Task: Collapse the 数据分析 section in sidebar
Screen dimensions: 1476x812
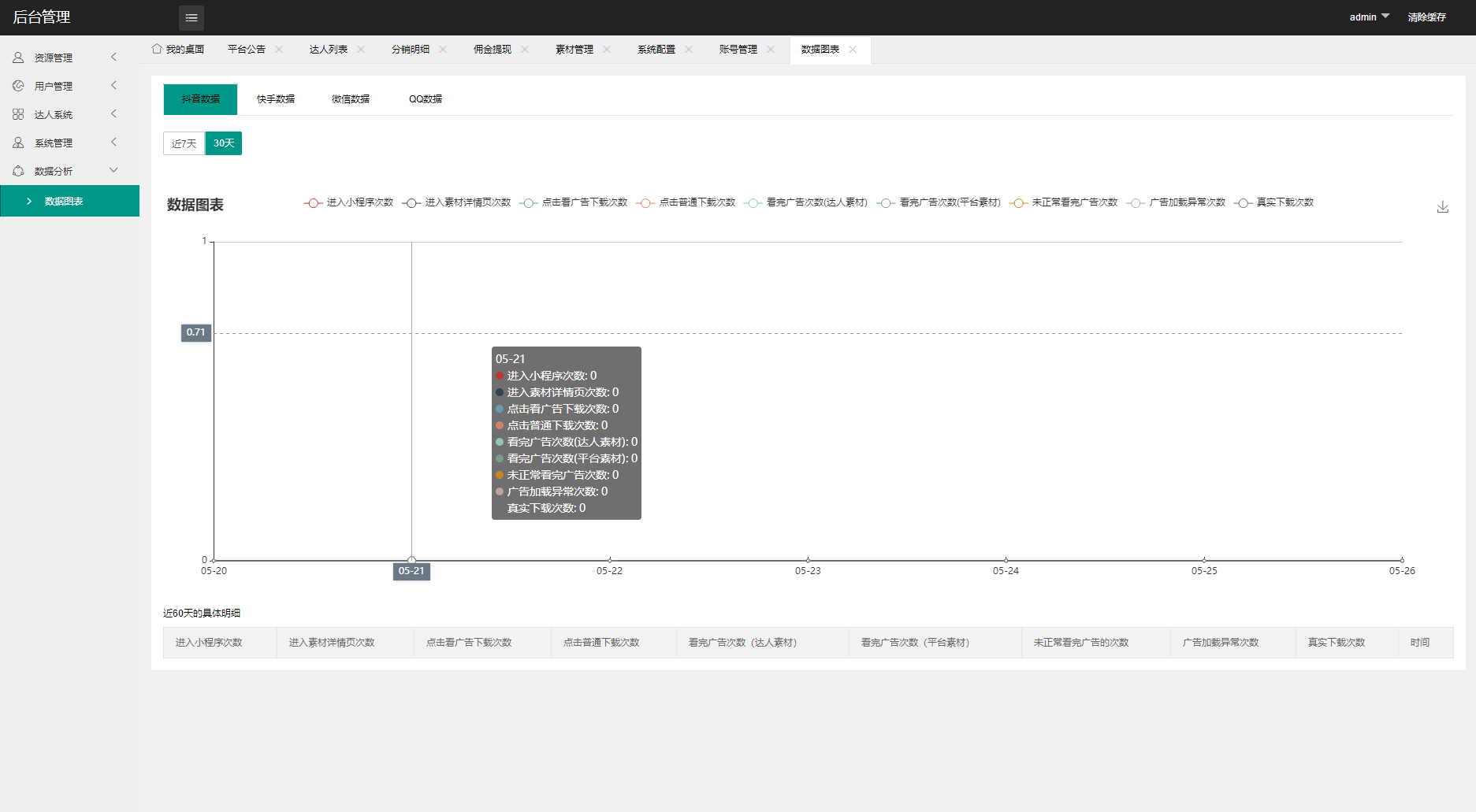Action: (x=113, y=170)
